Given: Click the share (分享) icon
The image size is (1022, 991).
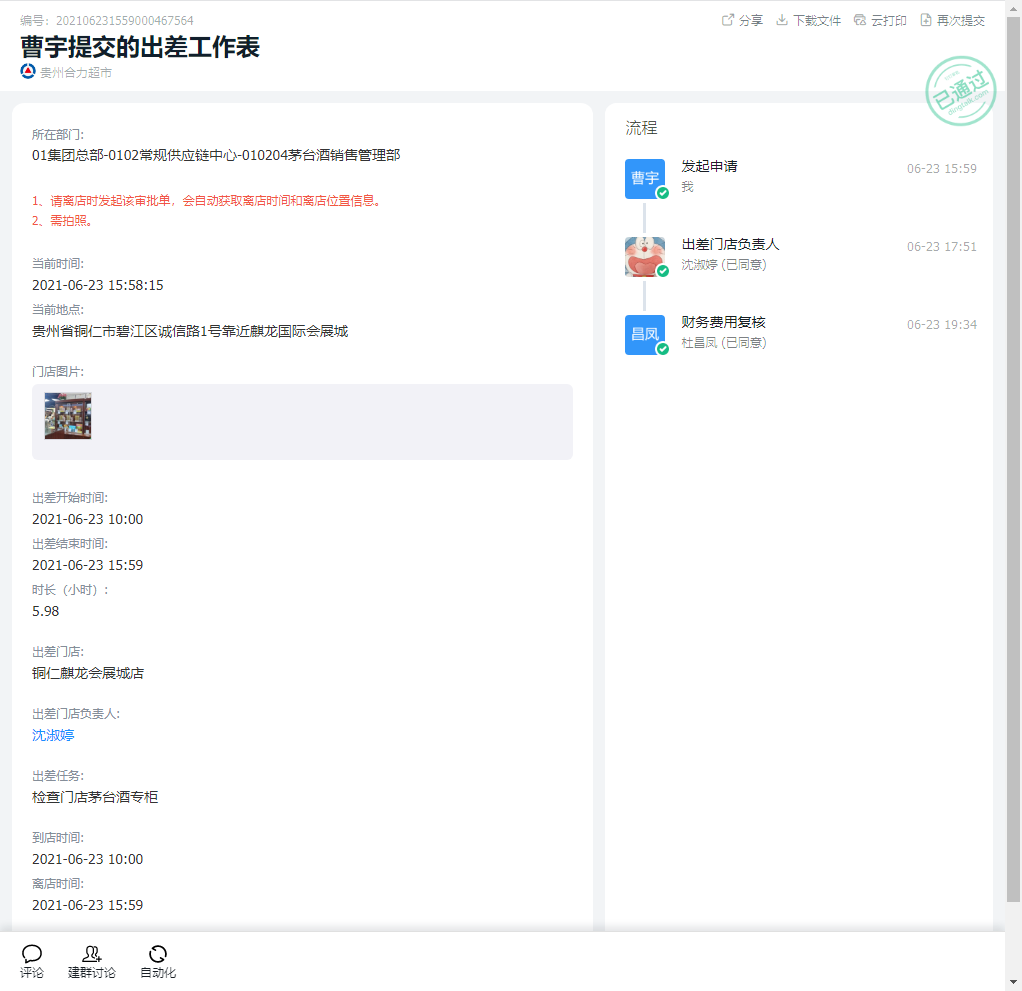Looking at the screenshot, I should (x=728, y=20).
